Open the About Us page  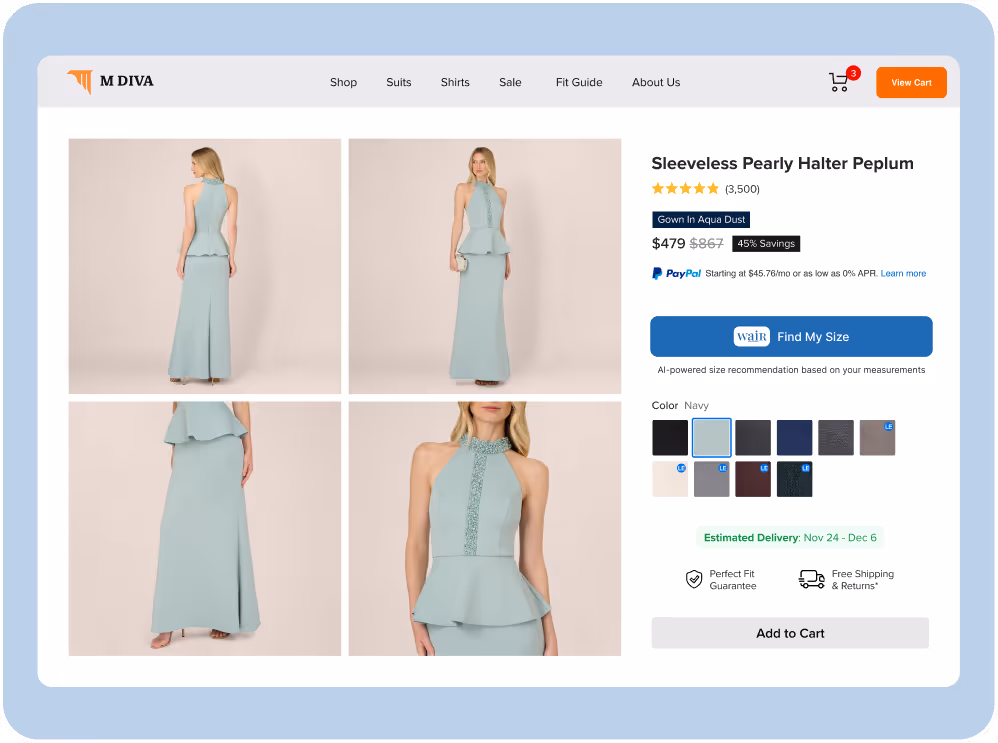pos(656,82)
